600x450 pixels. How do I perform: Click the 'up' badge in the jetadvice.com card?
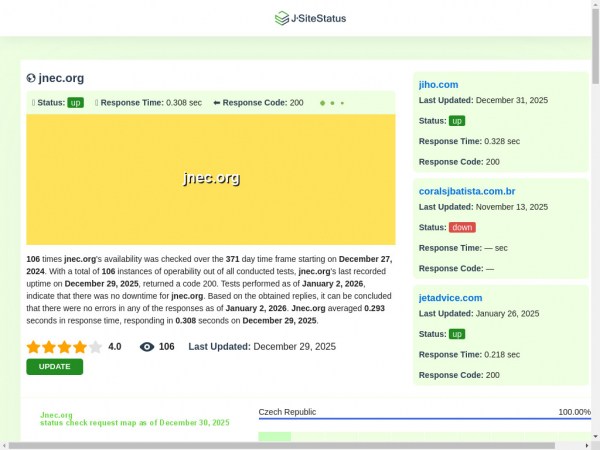(x=457, y=334)
